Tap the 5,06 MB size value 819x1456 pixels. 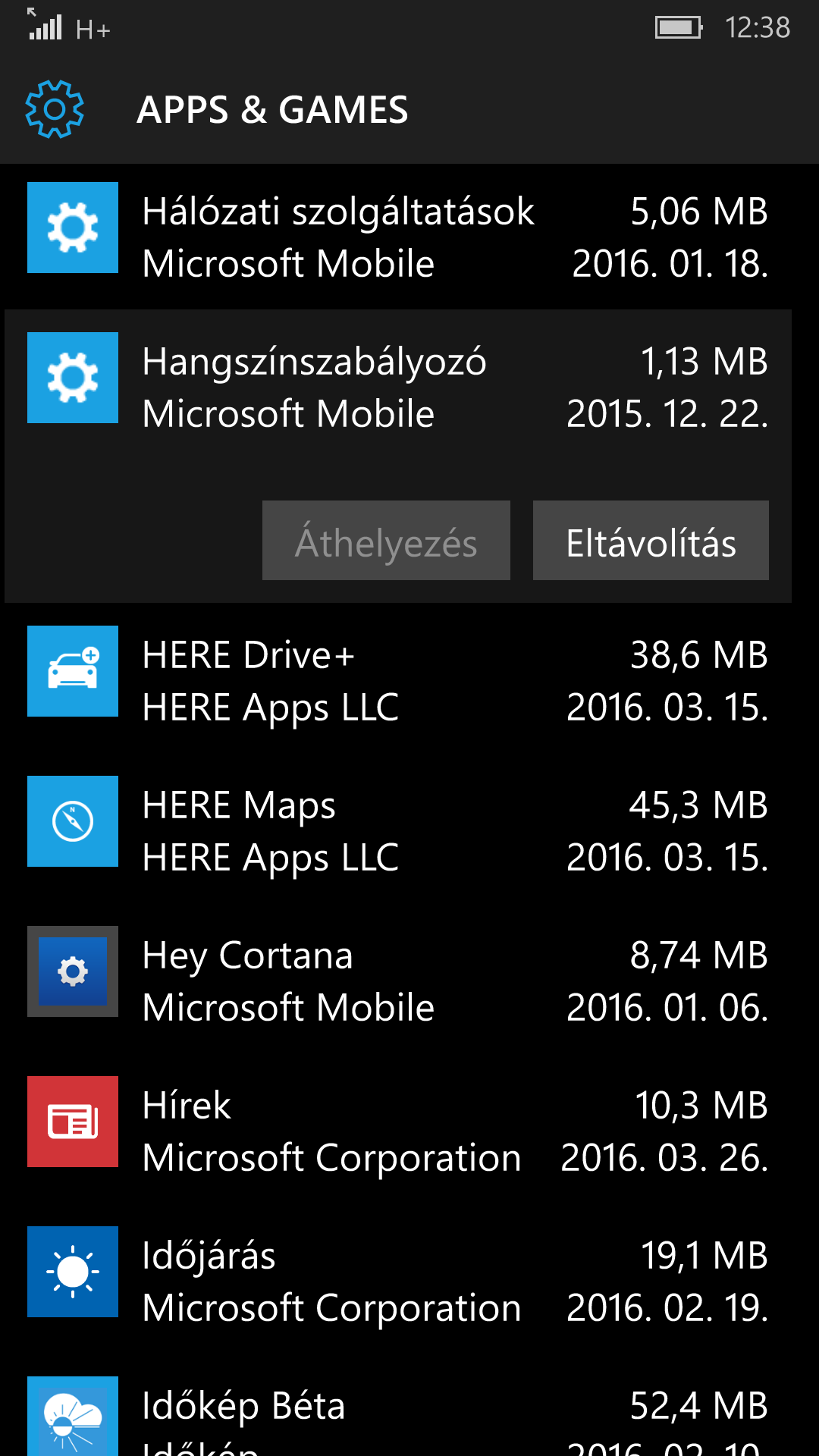point(699,212)
